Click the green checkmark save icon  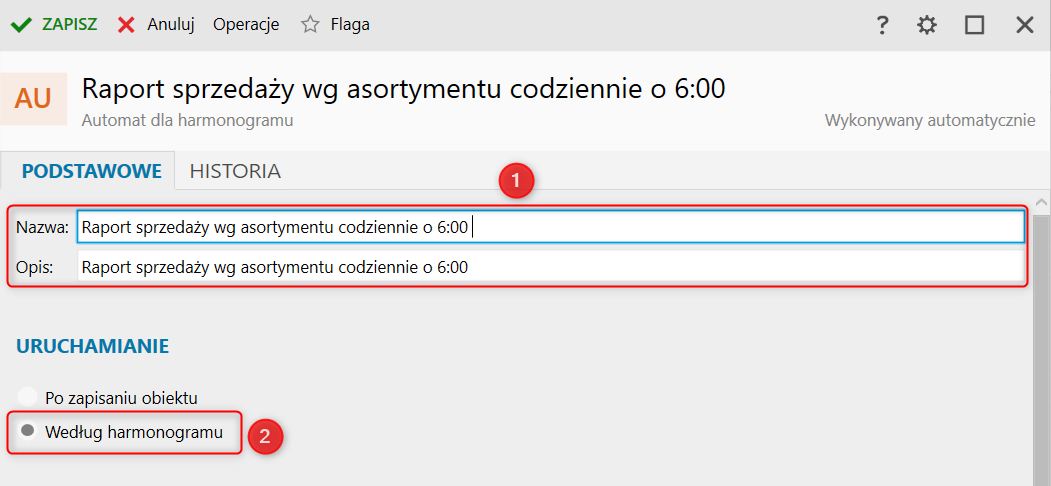point(22,25)
